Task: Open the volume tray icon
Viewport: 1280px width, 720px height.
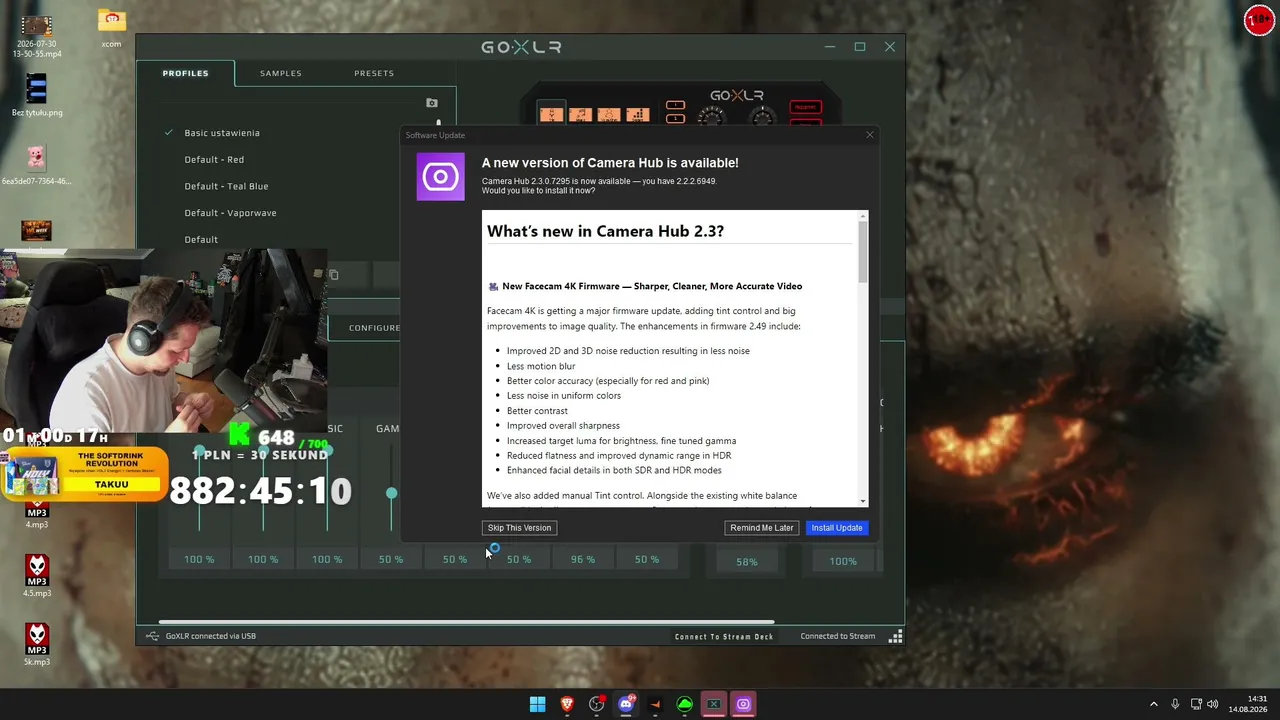Action: pyautogui.click(x=1213, y=704)
